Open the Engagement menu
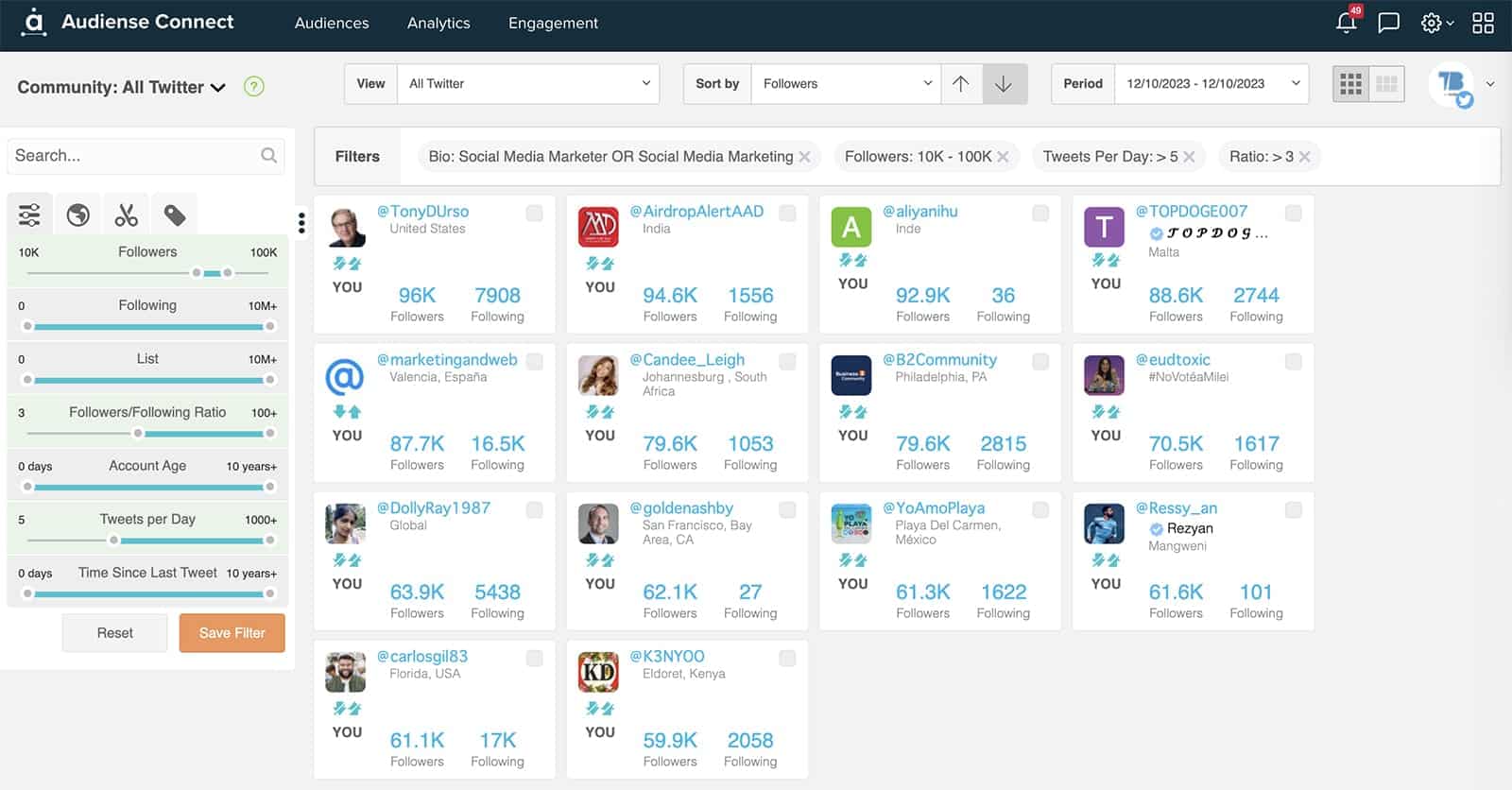 pyautogui.click(x=553, y=23)
